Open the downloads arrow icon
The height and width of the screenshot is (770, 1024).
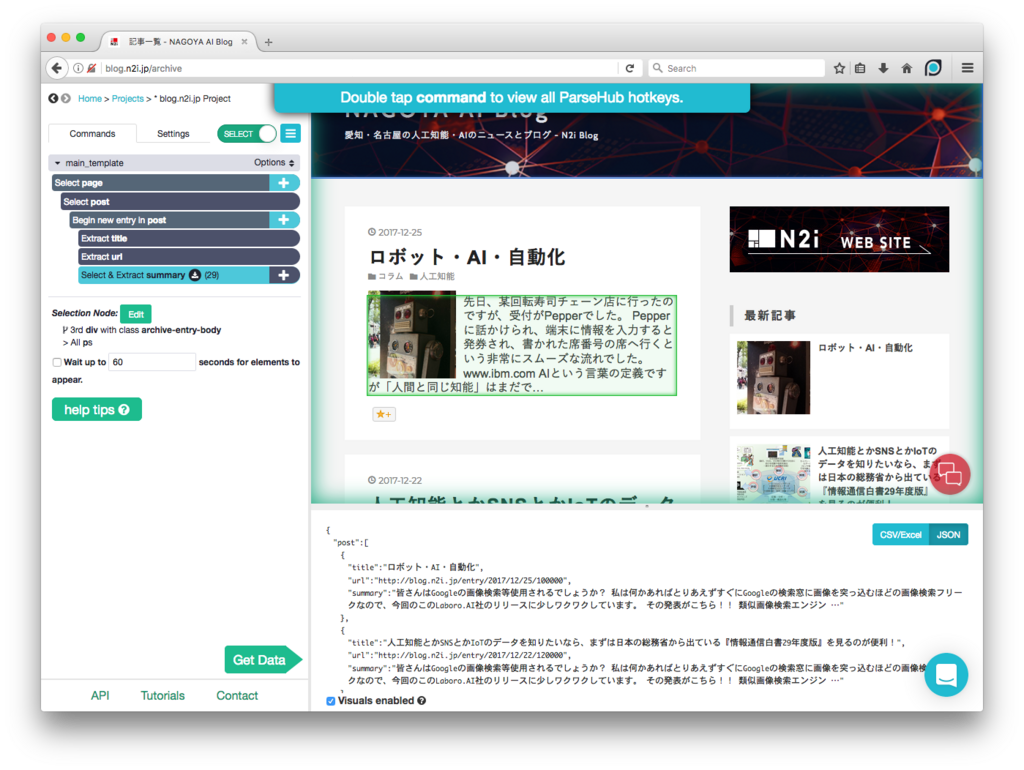point(883,68)
